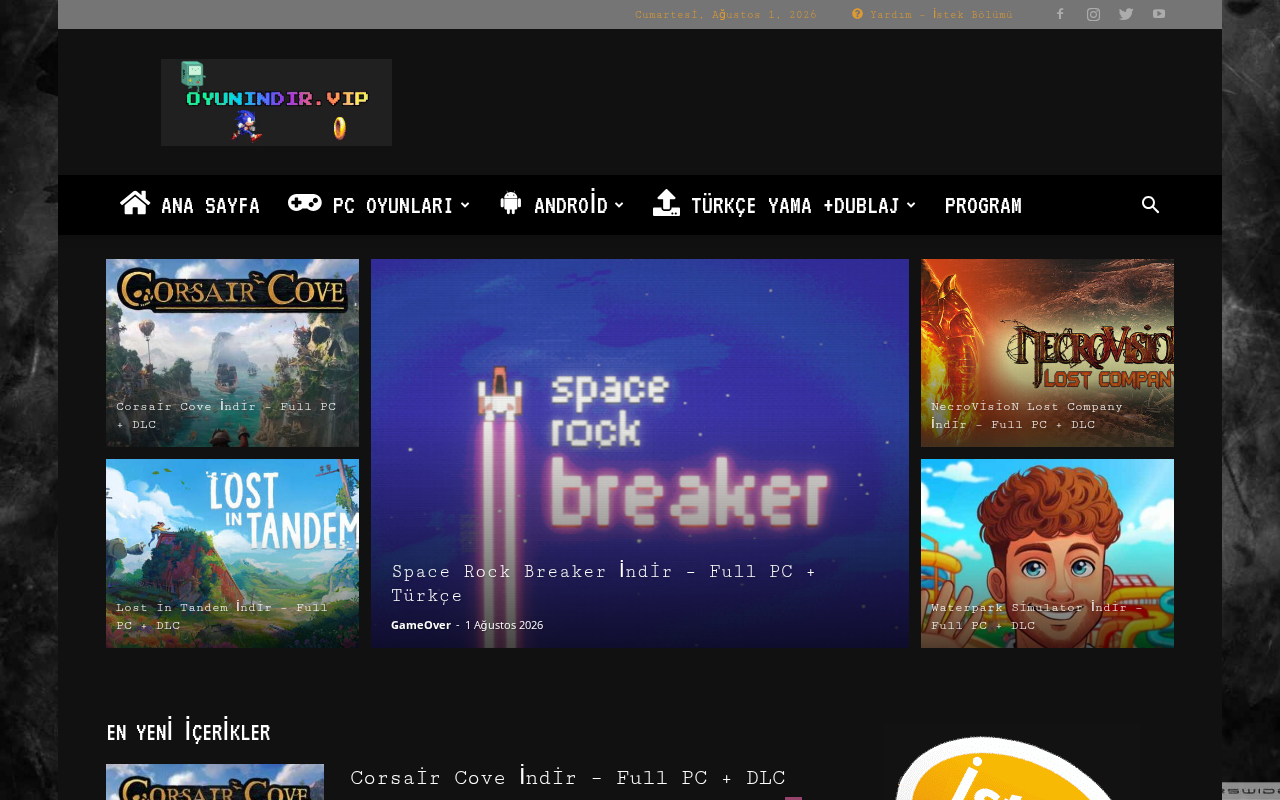This screenshot has width=1280, height=800.
Task: Open the Yardım - İstek Bölümü link
Action: point(941,14)
